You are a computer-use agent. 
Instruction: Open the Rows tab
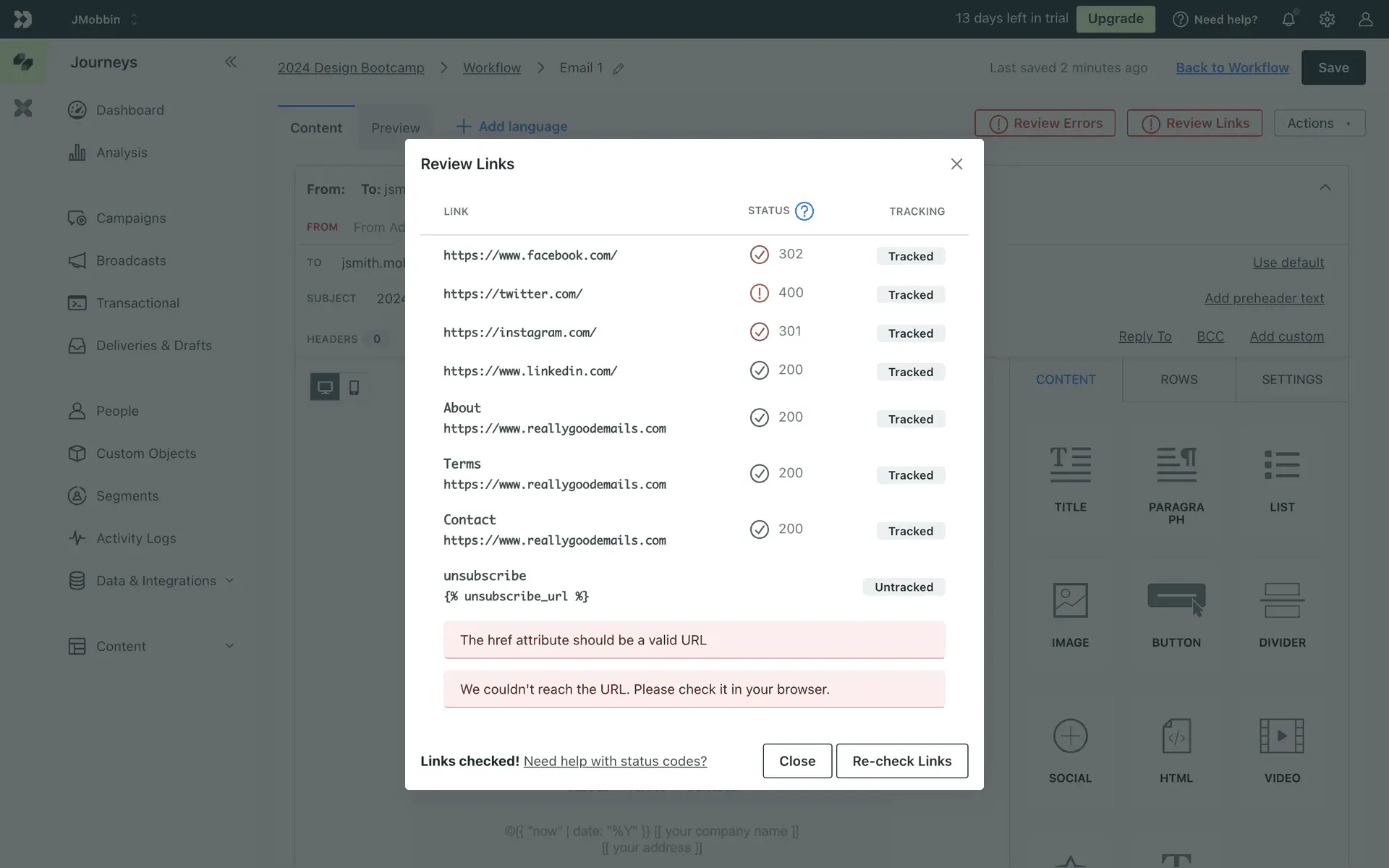[1178, 380]
